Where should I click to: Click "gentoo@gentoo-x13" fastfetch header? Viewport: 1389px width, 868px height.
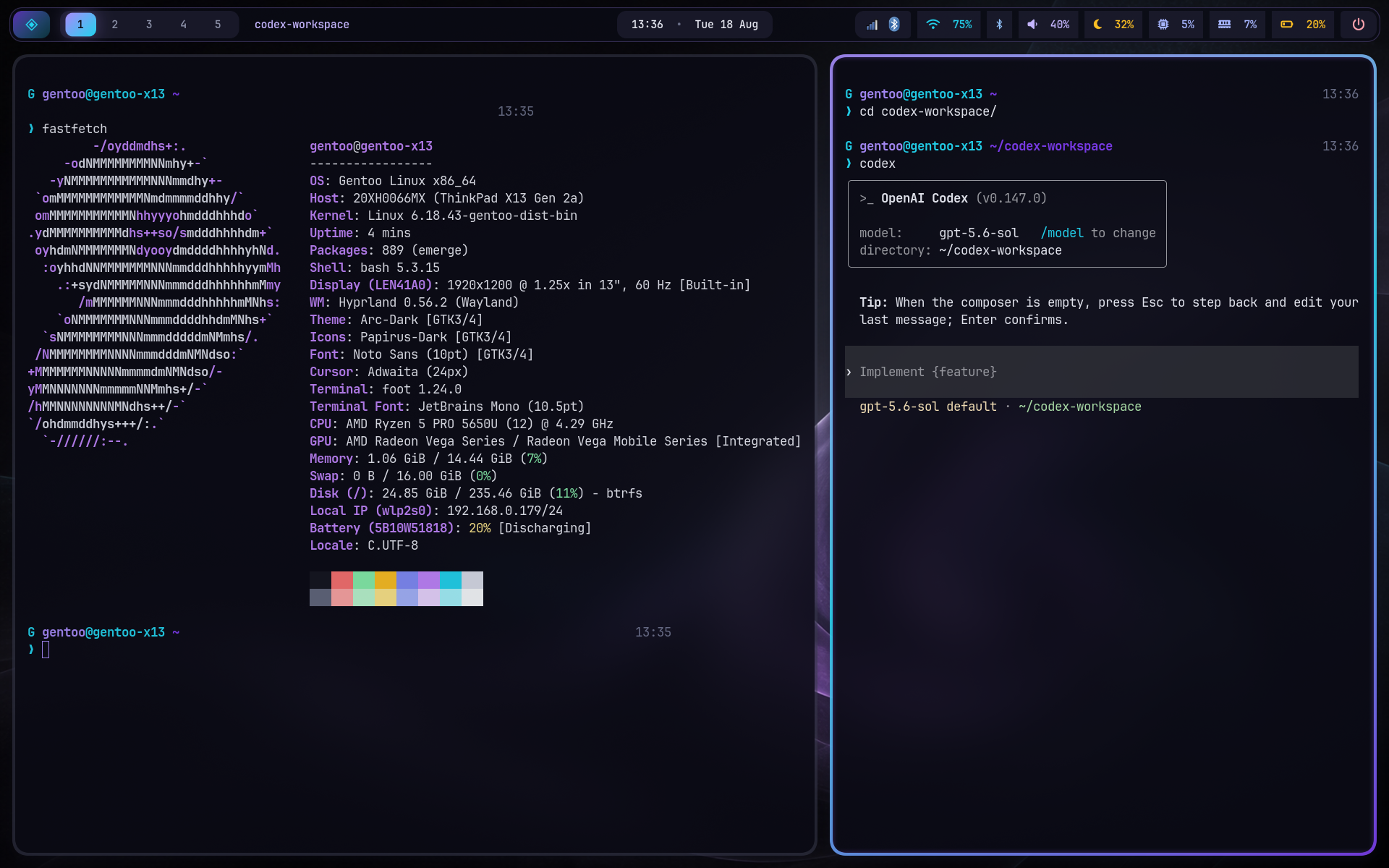(371, 146)
